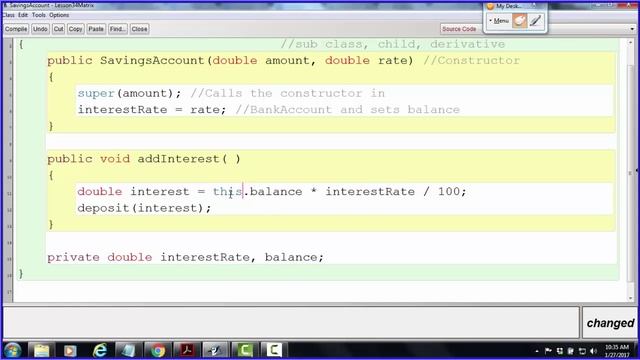Click the volume speaker tray icon
The width and height of the screenshot is (640, 360).
(x=593, y=351)
